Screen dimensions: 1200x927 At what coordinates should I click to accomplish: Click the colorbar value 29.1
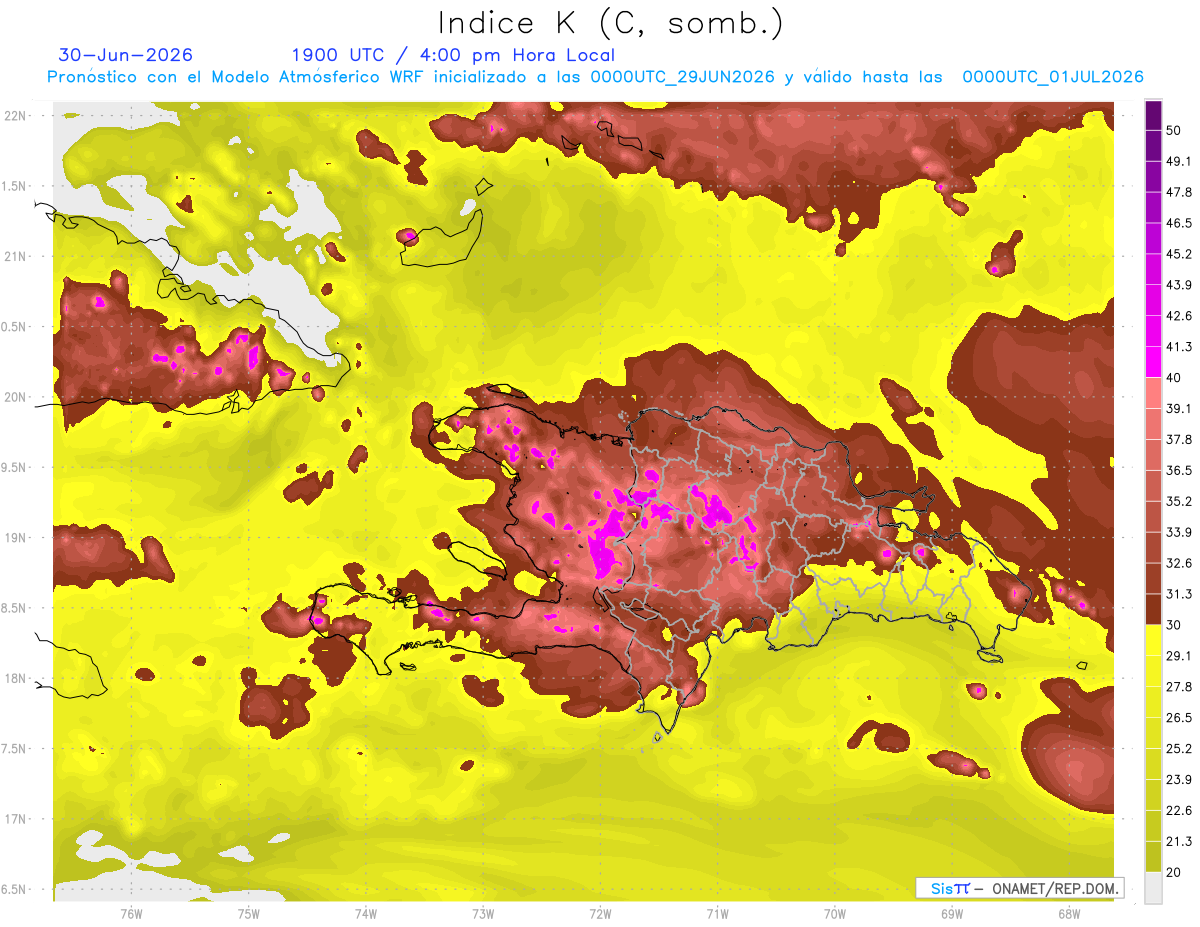pos(1179,655)
